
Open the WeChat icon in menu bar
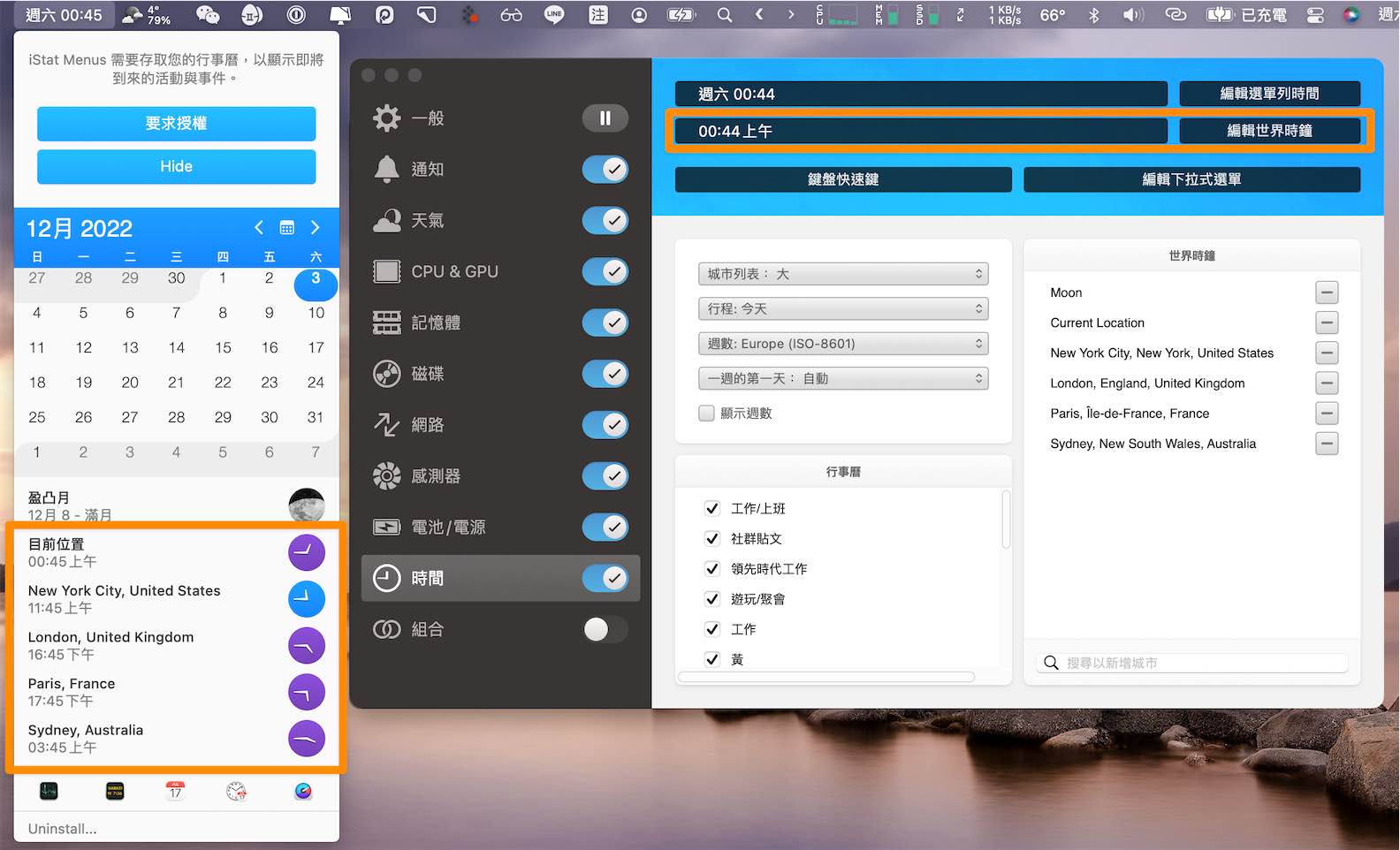coord(207,15)
